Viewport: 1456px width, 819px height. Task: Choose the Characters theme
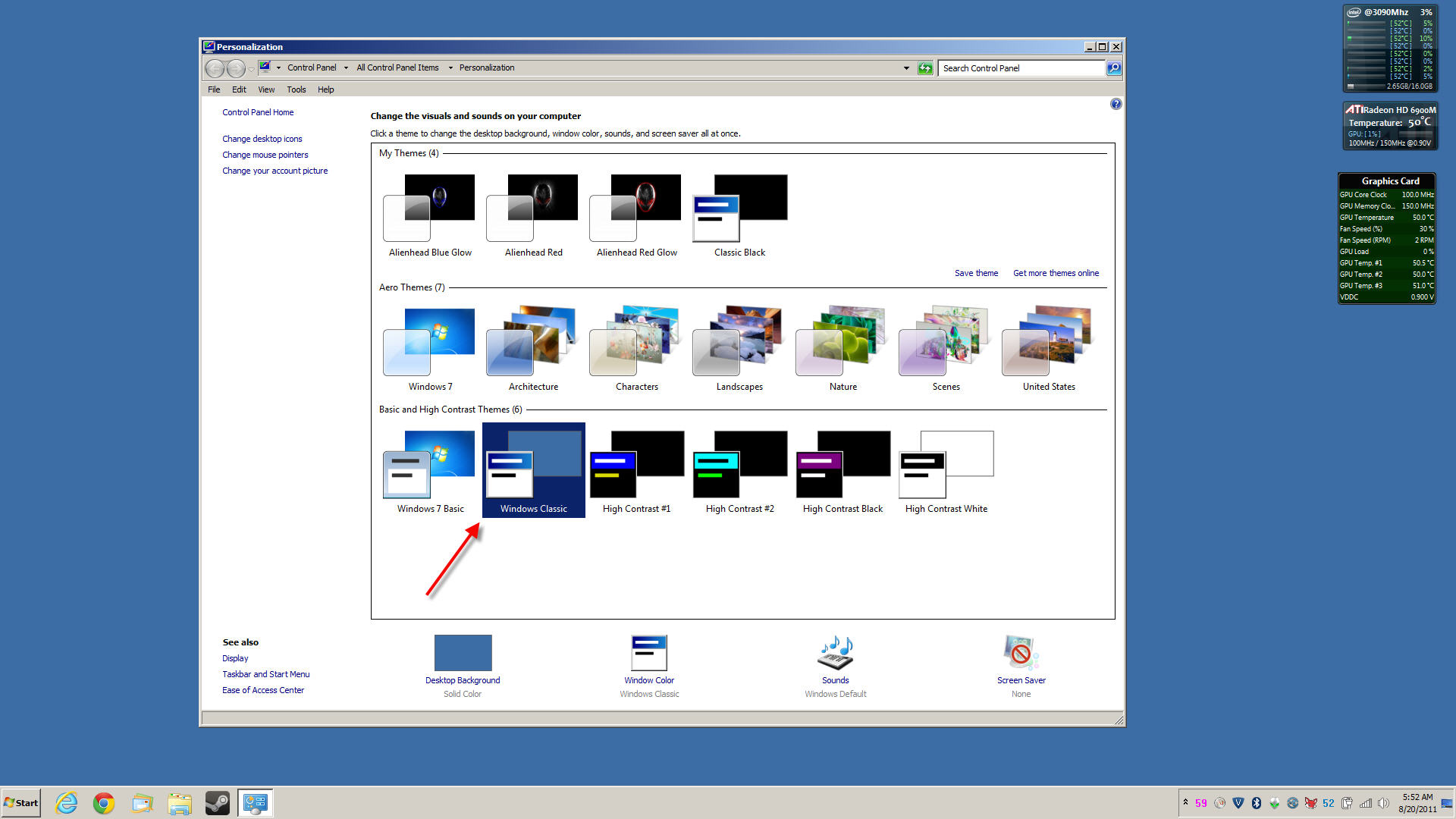click(636, 350)
